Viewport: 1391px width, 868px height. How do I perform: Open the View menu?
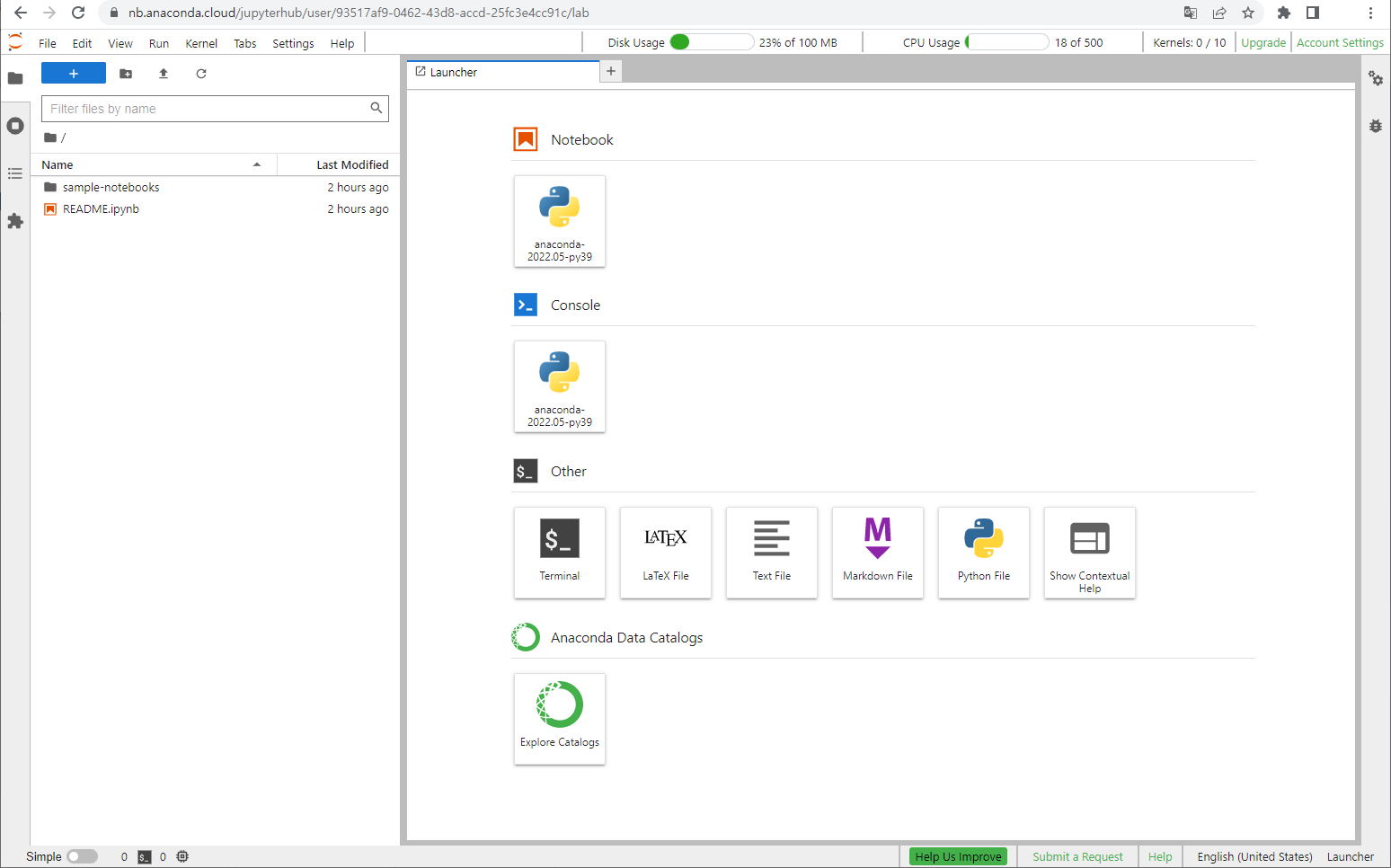click(120, 43)
